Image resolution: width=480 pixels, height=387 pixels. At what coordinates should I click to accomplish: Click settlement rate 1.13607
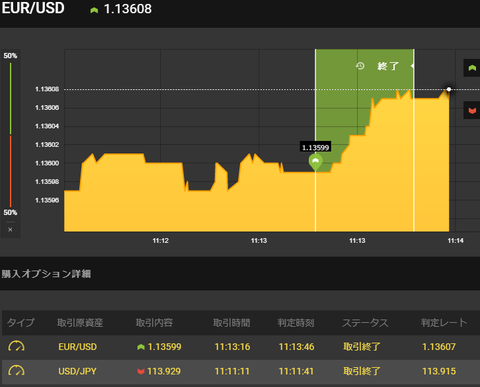439,347
